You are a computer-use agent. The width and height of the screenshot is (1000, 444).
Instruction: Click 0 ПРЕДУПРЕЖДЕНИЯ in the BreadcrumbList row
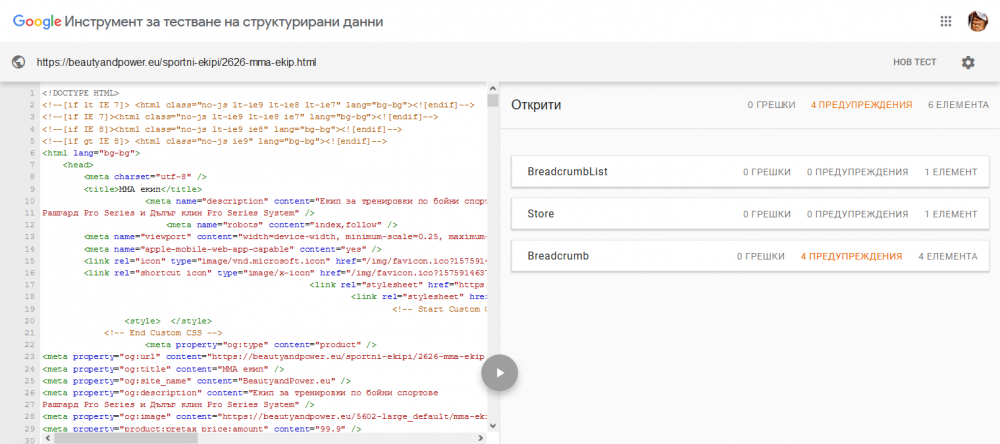[857, 172]
